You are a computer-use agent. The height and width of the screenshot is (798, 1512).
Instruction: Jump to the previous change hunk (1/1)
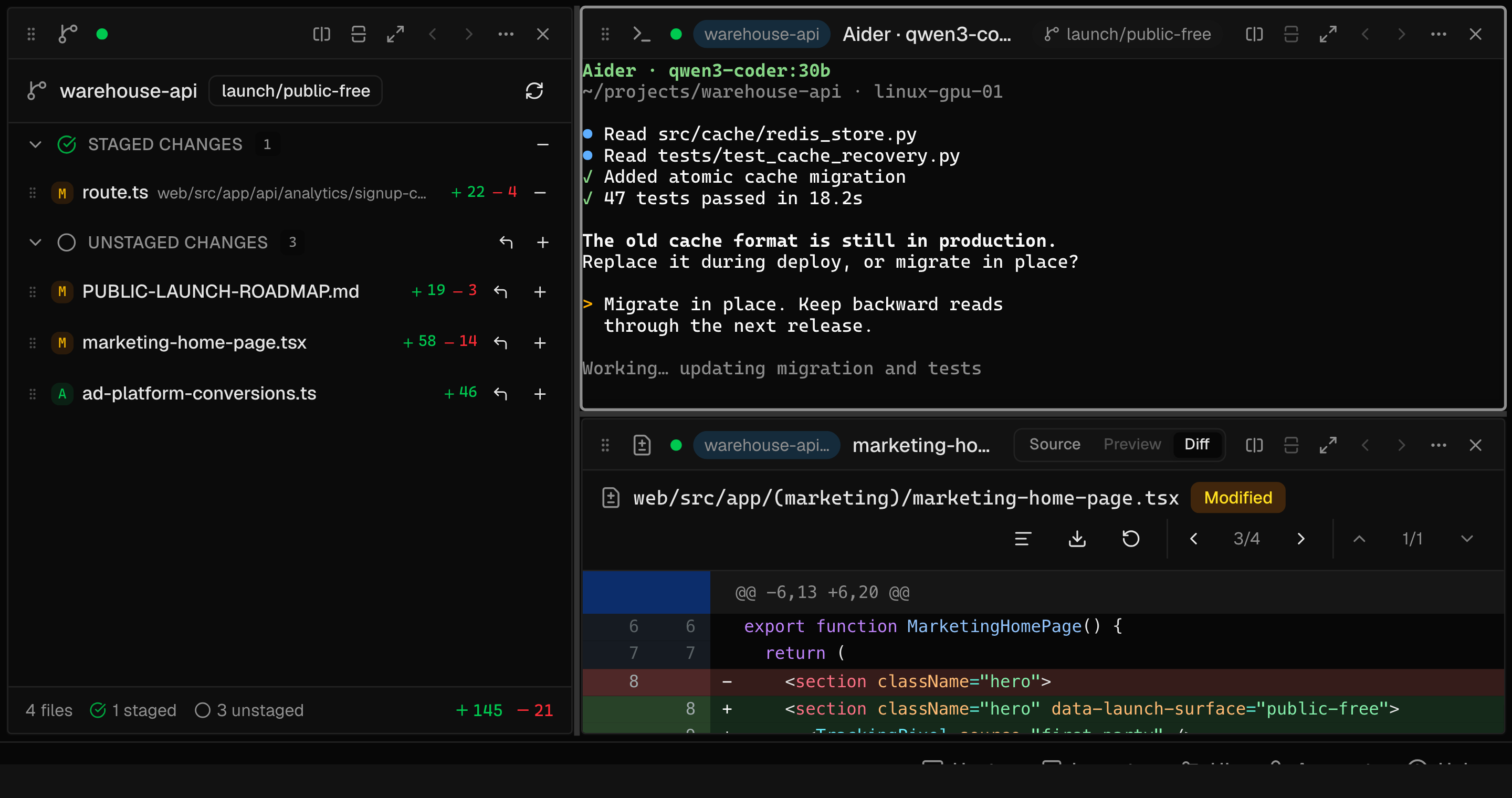coord(1359,539)
